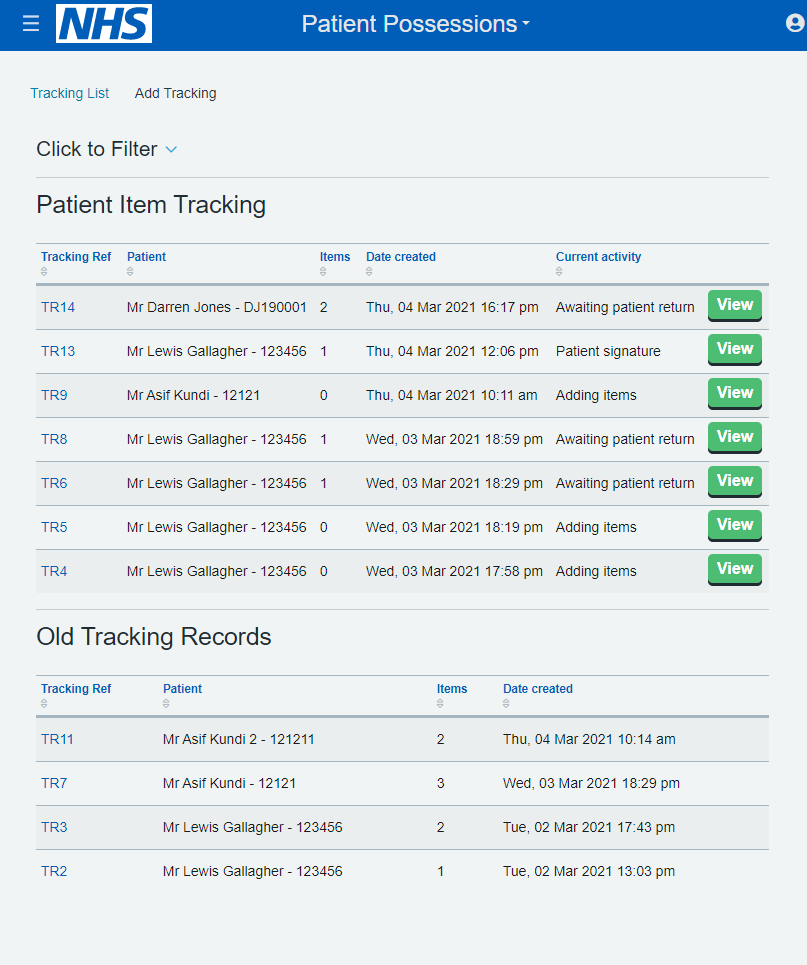The height and width of the screenshot is (965, 807).
Task: Open old record link TR11
Action: [x=57, y=739]
